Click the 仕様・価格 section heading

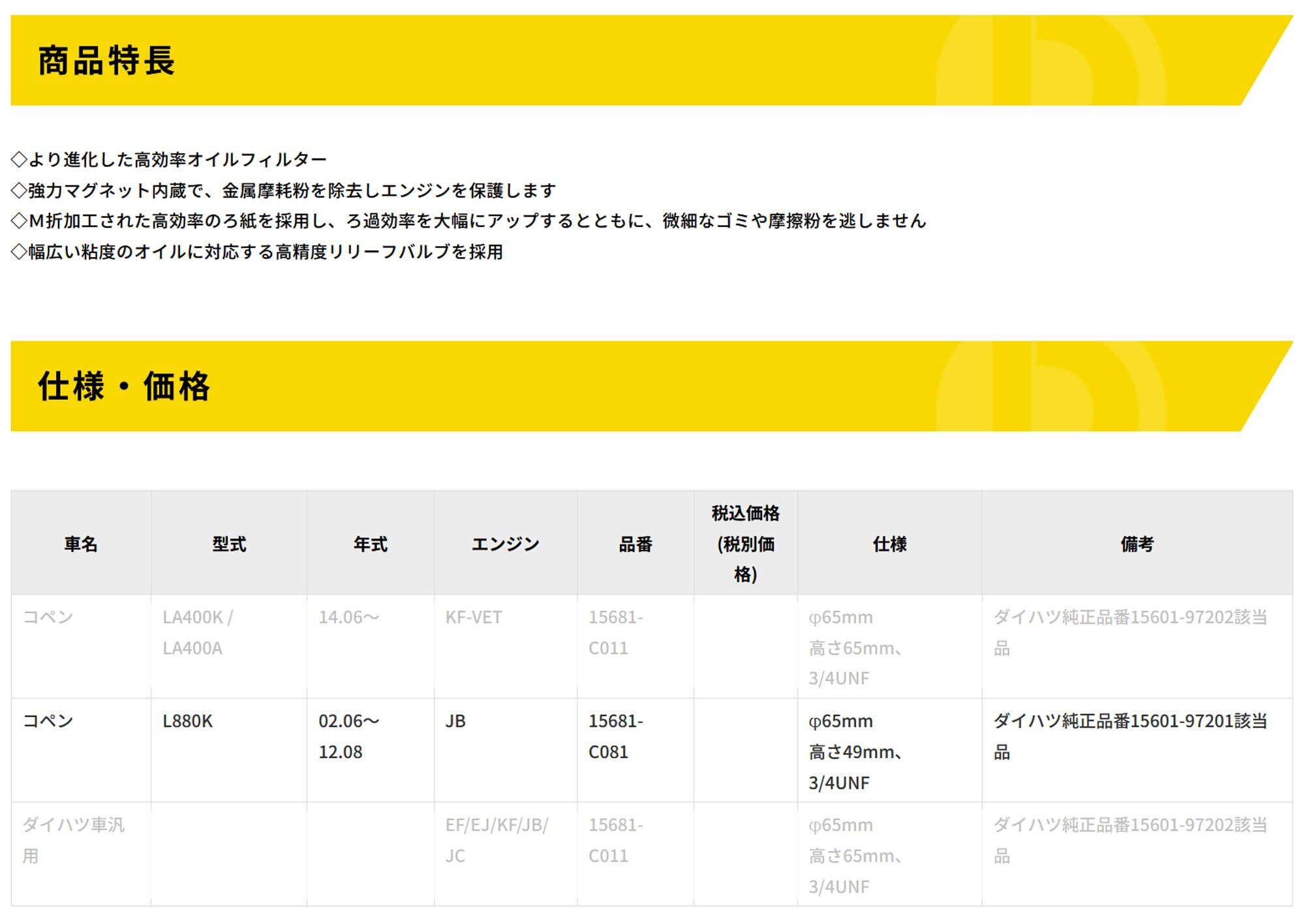tap(124, 386)
